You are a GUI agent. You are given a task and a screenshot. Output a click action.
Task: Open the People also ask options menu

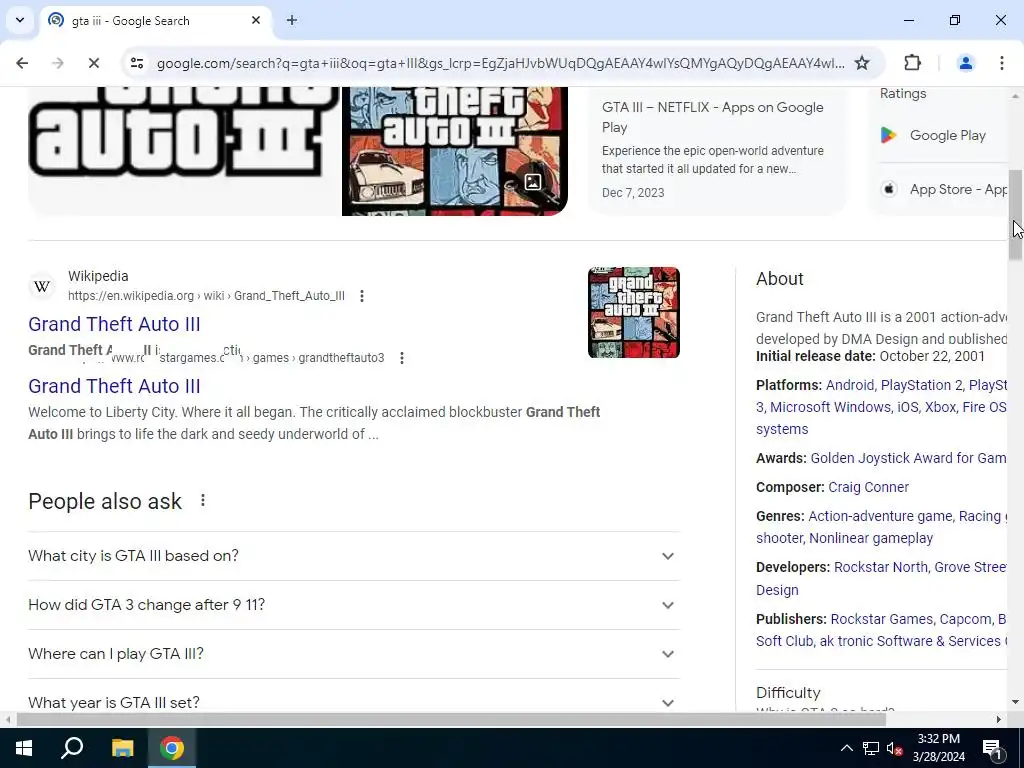coord(203,500)
